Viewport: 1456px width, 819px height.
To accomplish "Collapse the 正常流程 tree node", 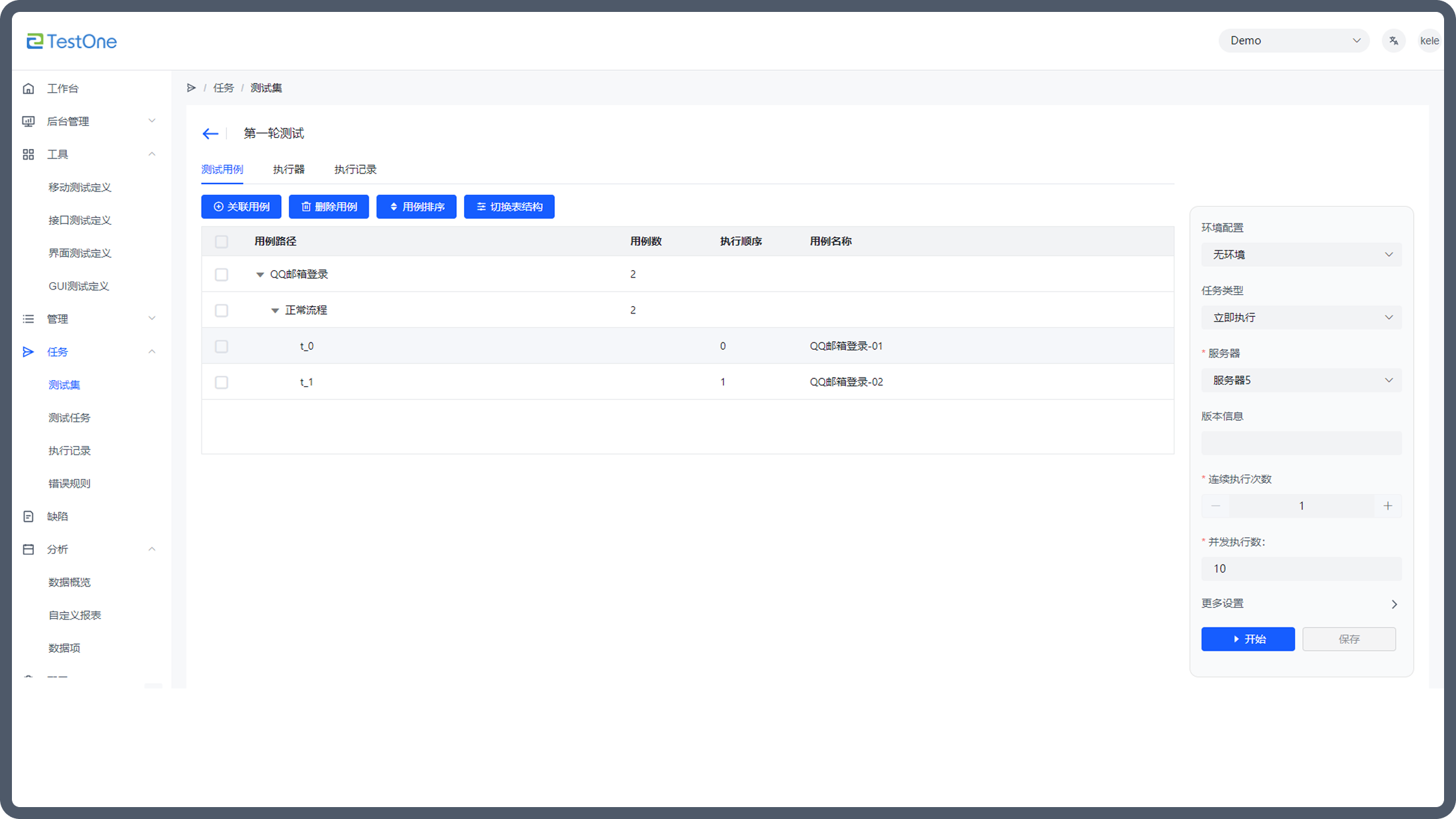I will tap(275, 311).
